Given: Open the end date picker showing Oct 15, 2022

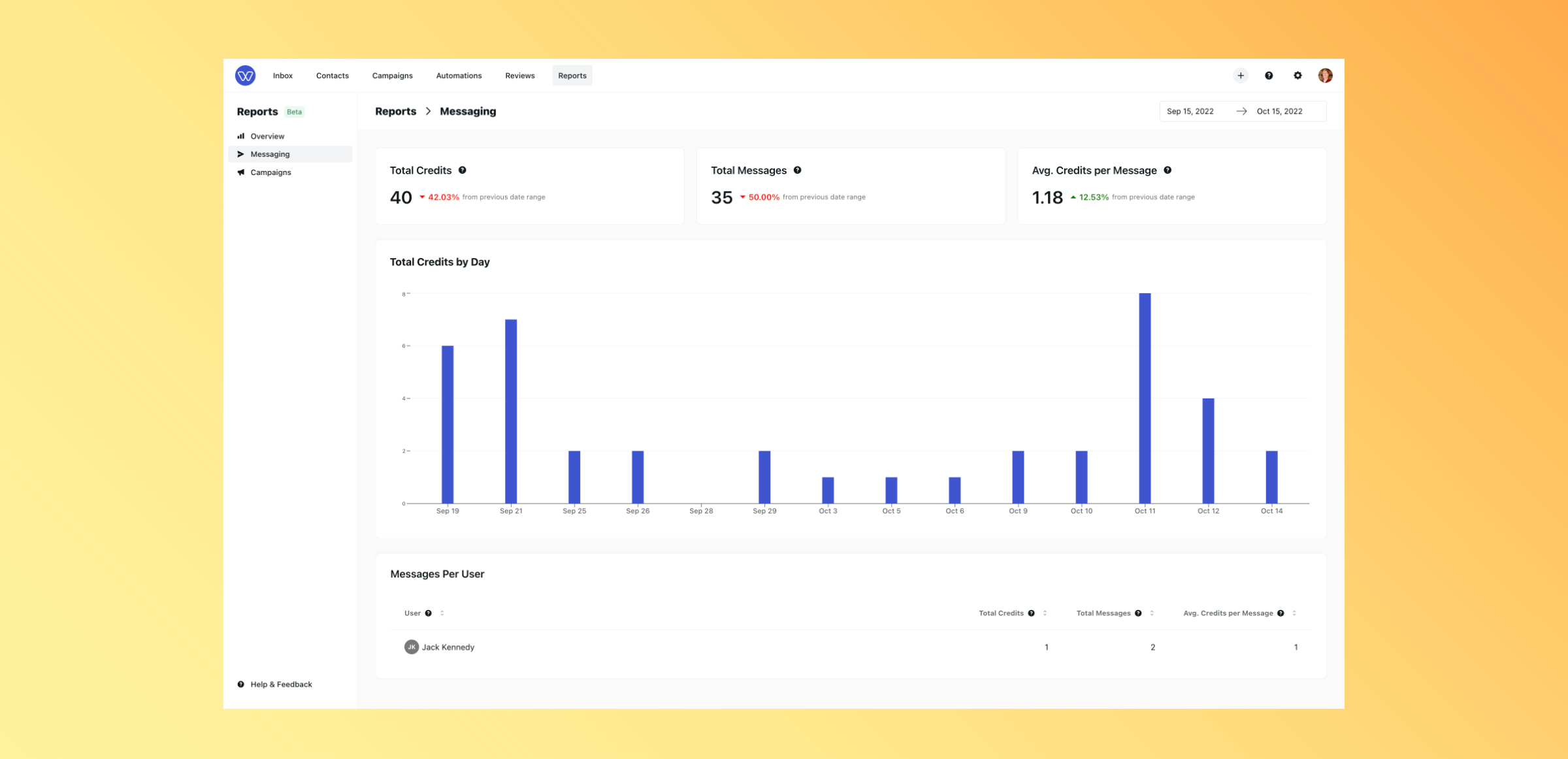Looking at the screenshot, I should coord(1279,111).
